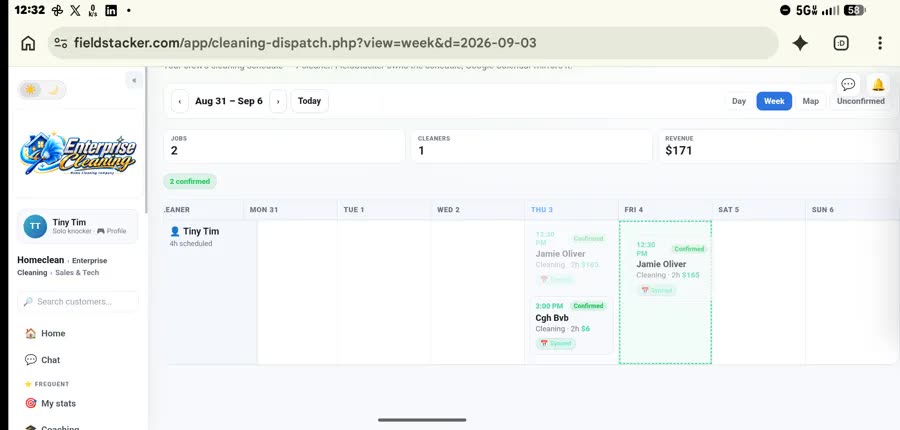900x430 pixels.
Task: Click the Today button
Action: pyautogui.click(x=309, y=101)
